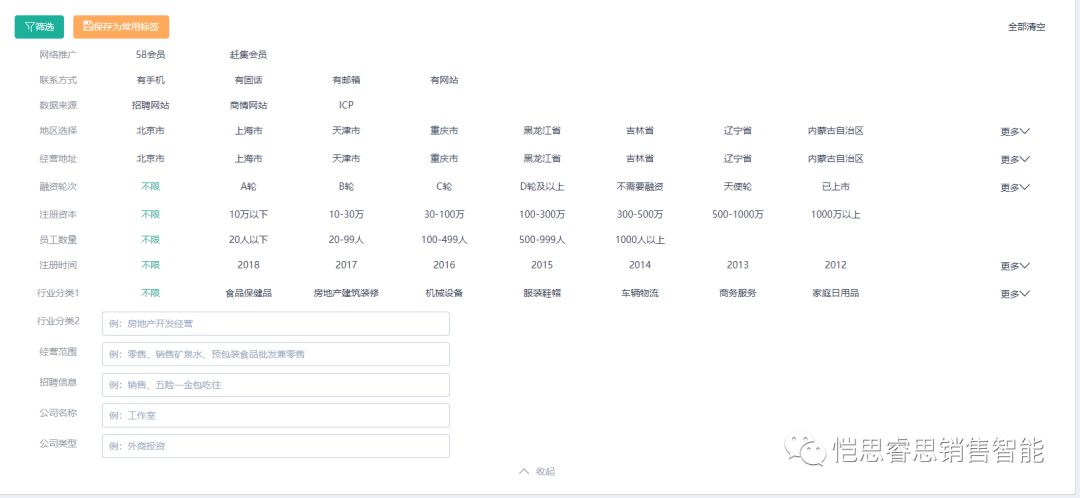Expand 更多 in the 行业分类1 row

click(x=1015, y=294)
